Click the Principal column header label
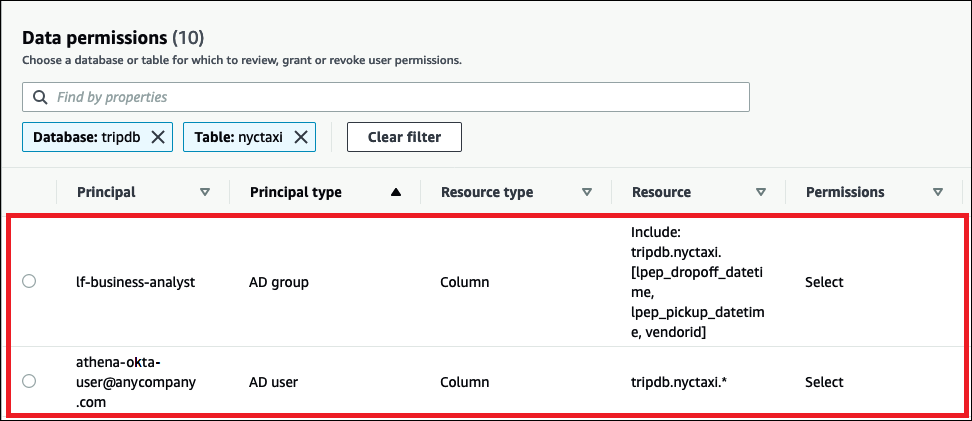This screenshot has height=421, width=972. 106,192
